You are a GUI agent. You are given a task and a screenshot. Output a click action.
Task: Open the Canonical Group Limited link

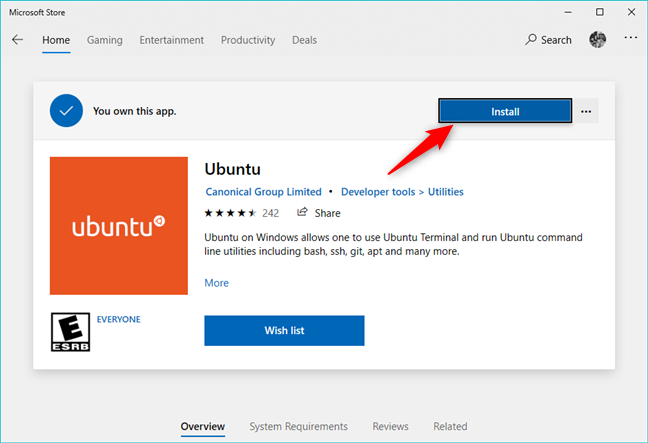(264, 192)
